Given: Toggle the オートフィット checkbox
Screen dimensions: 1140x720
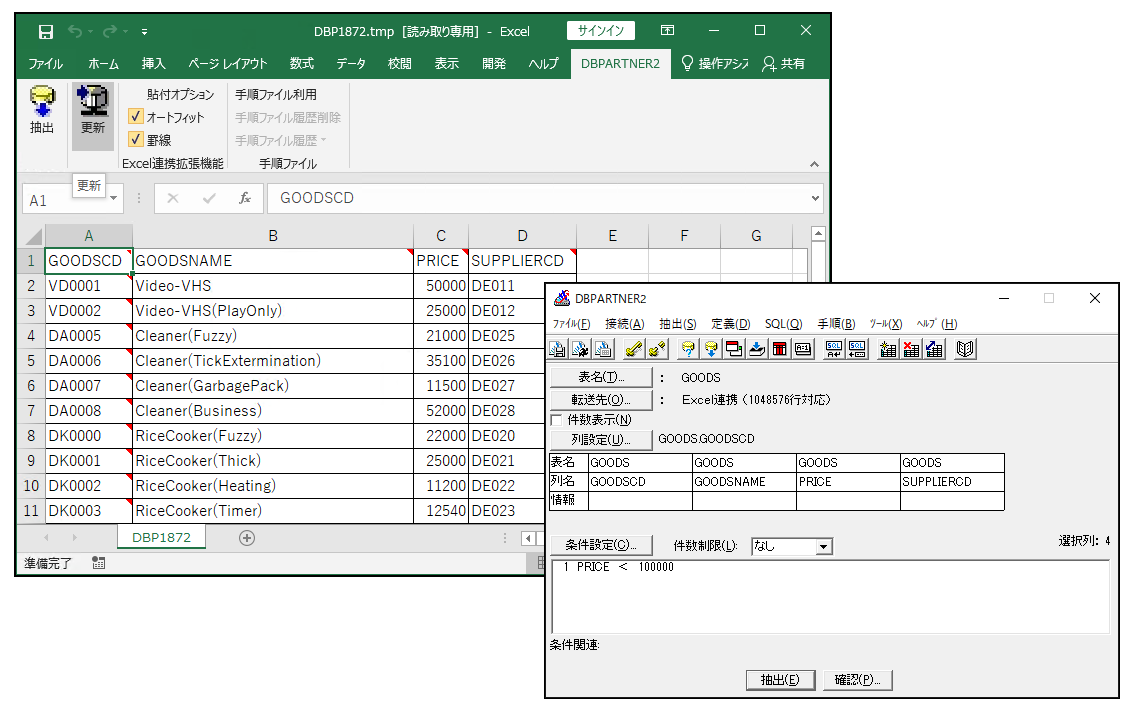Looking at the screenshot, I should click(x=136, y=116).
